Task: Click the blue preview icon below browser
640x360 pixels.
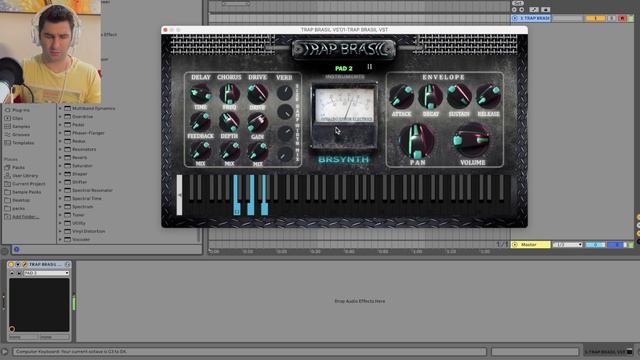Action: coord(17,249)
